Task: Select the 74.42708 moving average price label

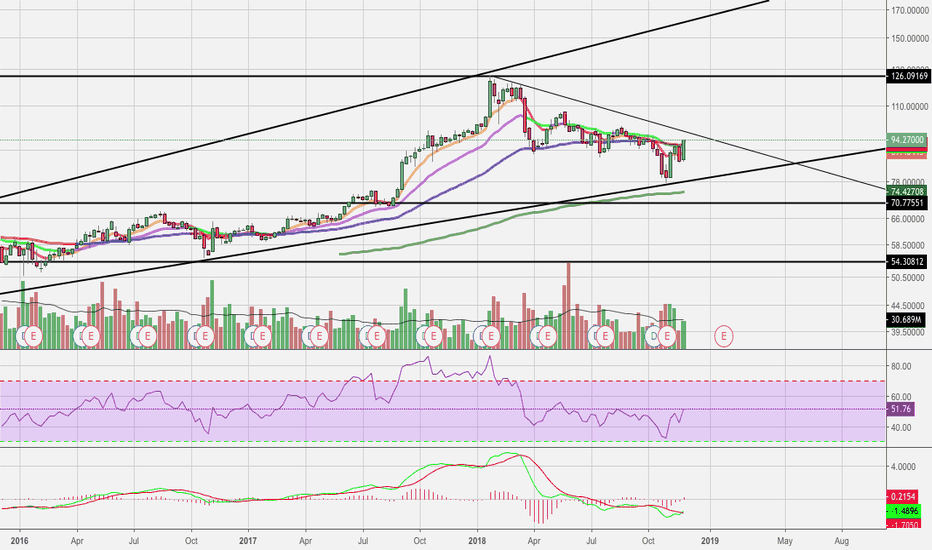Action: 907,191
